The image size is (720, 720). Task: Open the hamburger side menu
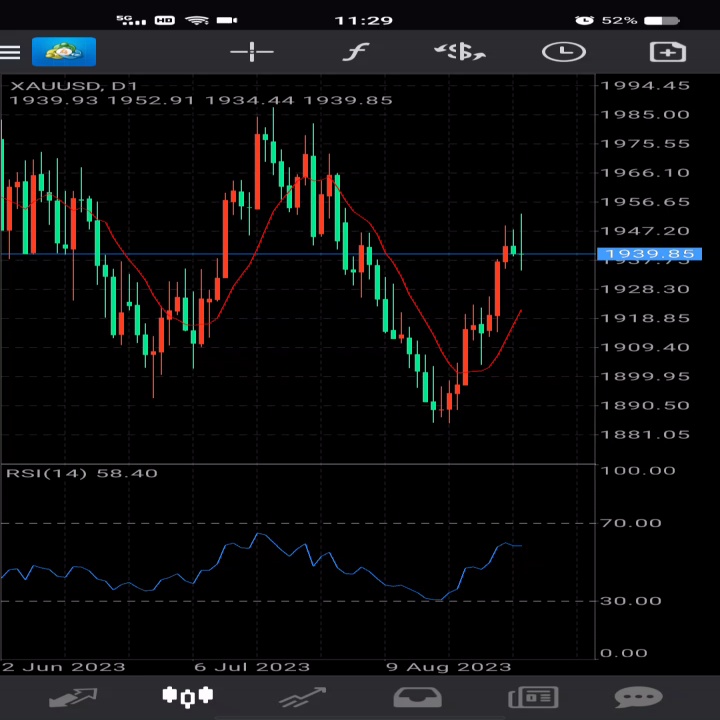[x=10, y=52]
